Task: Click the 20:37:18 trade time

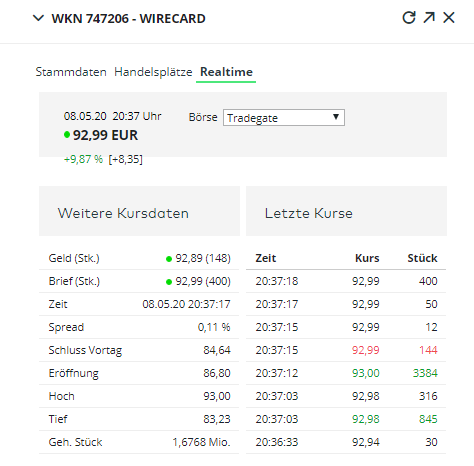Action: point(277,281)
